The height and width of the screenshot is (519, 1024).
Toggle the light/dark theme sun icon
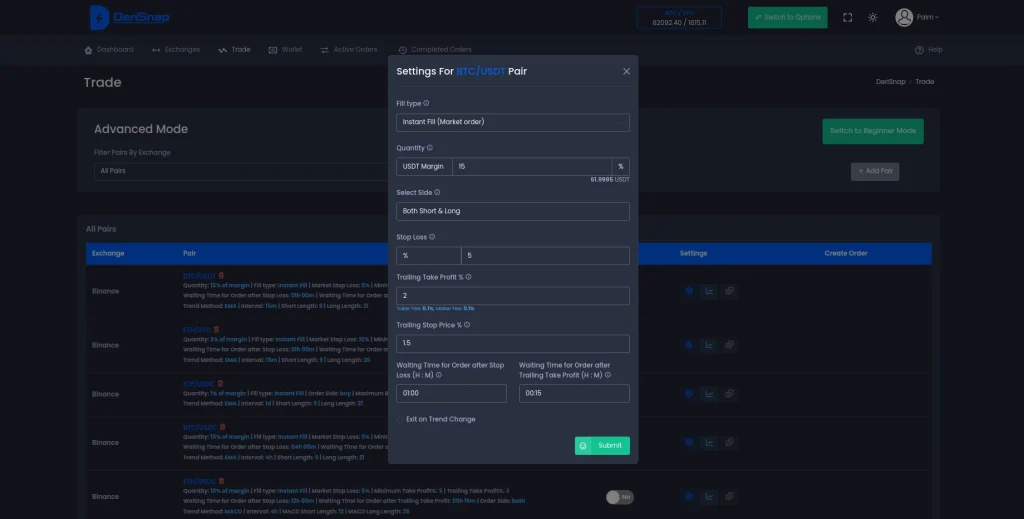tap(873, 17)
